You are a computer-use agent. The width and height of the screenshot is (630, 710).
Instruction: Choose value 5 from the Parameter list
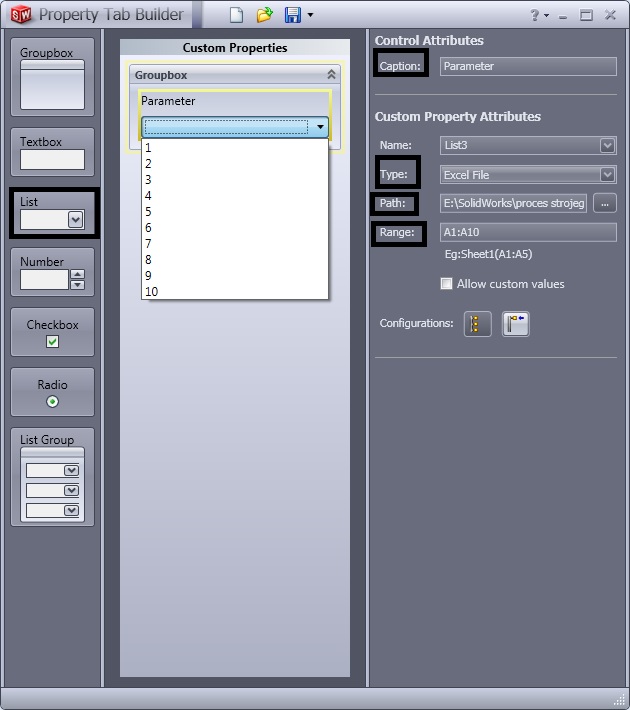point(148,212)
